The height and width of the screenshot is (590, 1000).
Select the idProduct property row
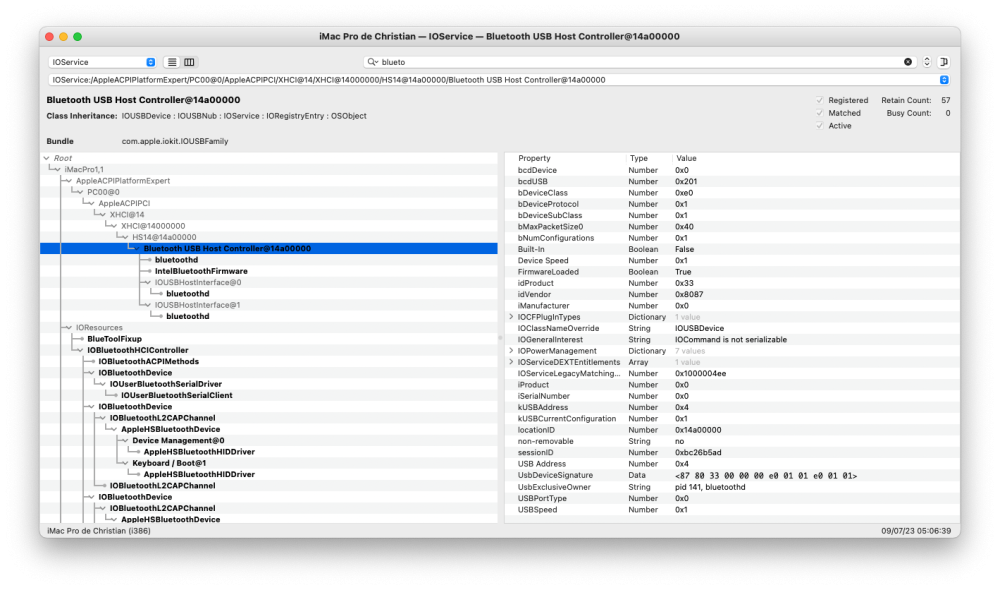(x=732, y=283)
